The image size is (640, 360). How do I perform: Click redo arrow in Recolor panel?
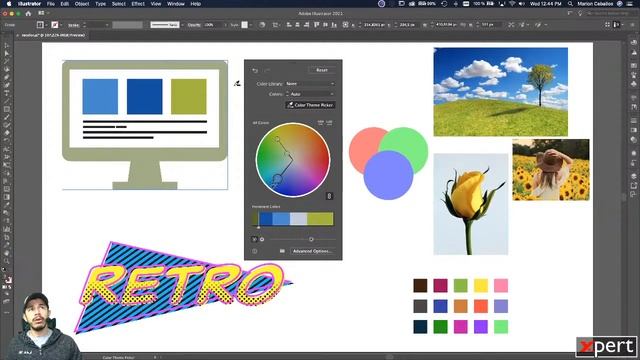click(267, 70)
